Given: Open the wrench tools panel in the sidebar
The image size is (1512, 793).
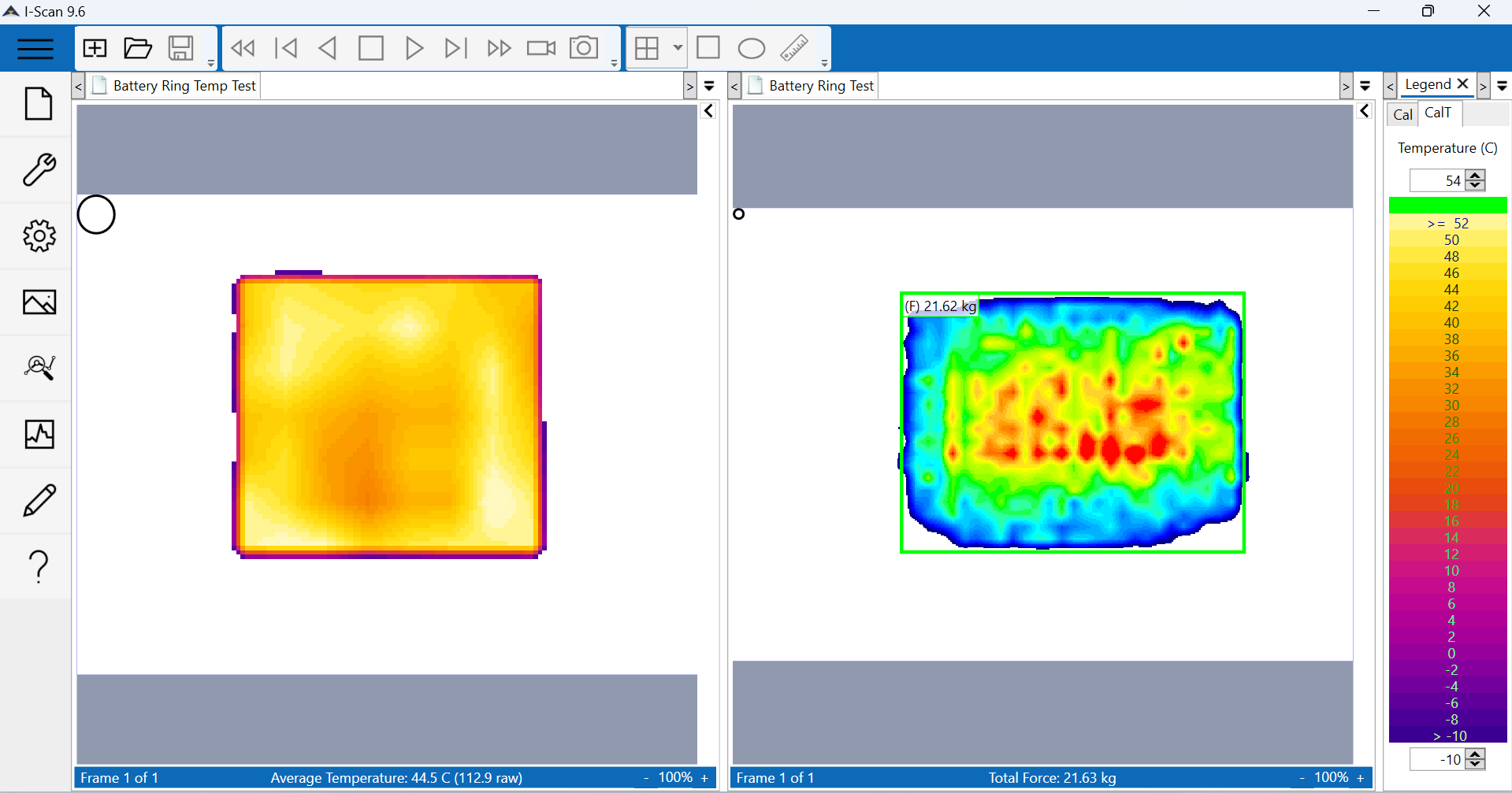Looking at the screenshot, I should click(x=38, y=170).
